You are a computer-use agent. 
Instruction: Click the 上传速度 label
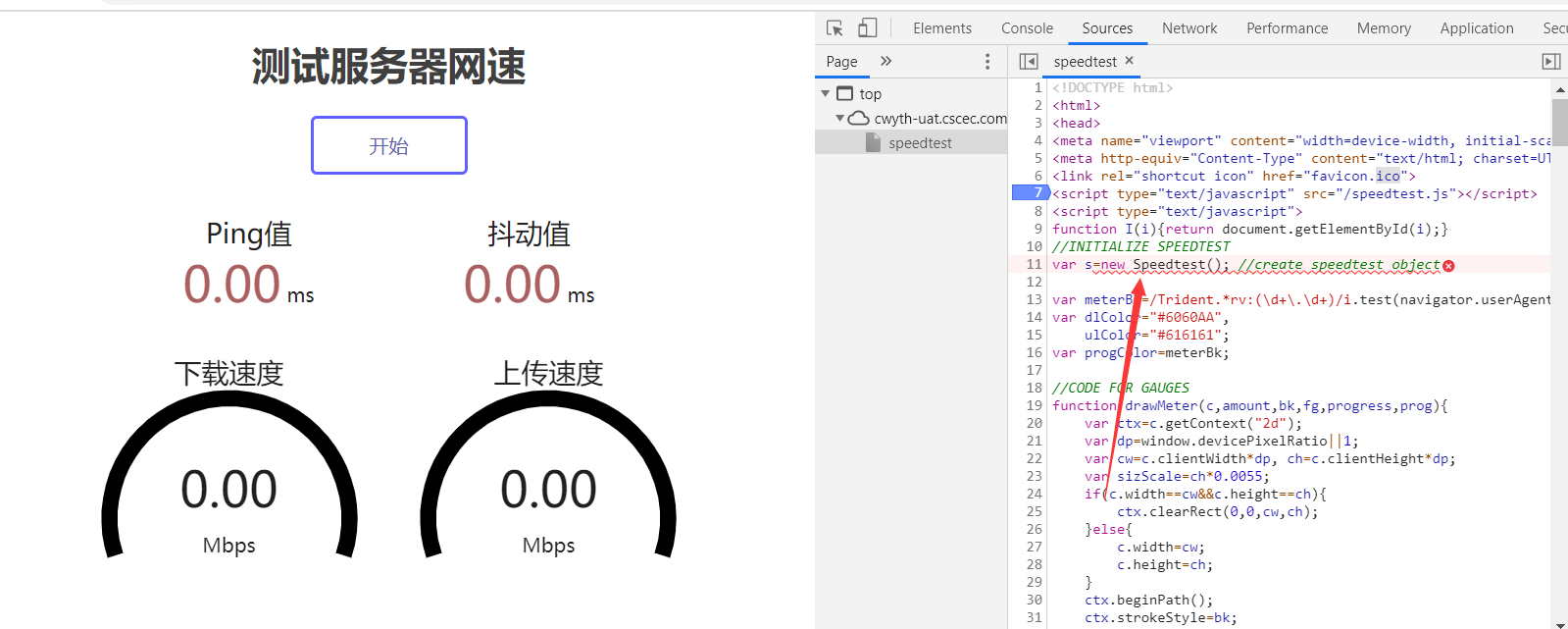[x=548, y=373]
